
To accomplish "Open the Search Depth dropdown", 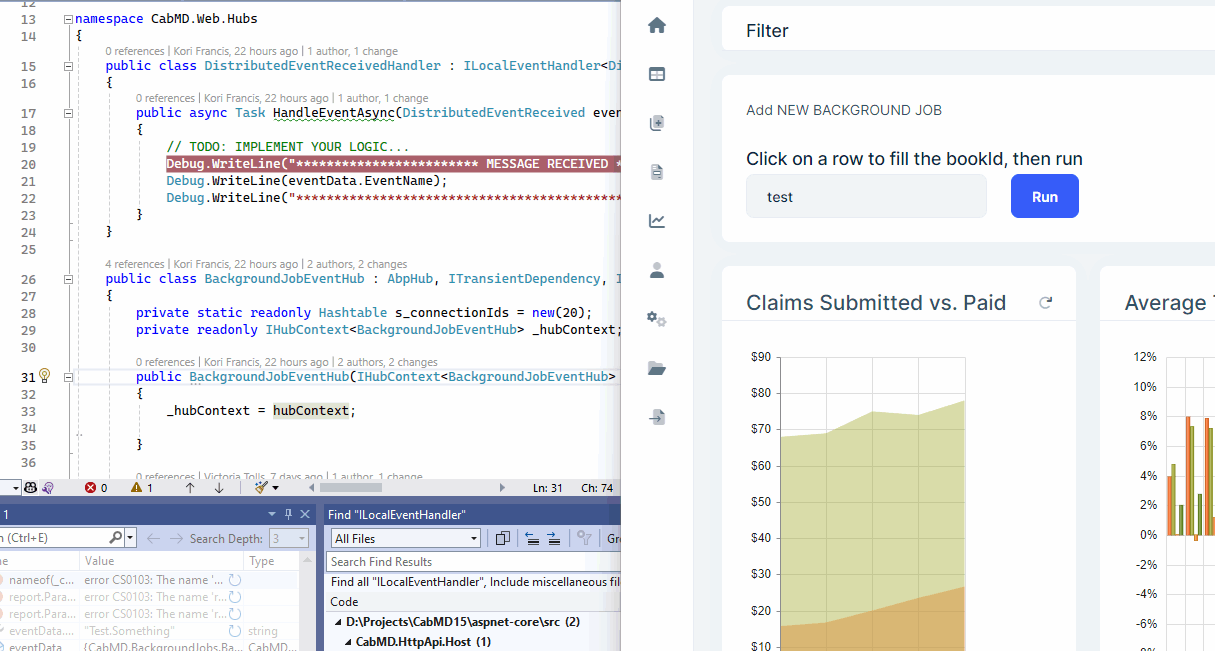I will click(288, 538).
